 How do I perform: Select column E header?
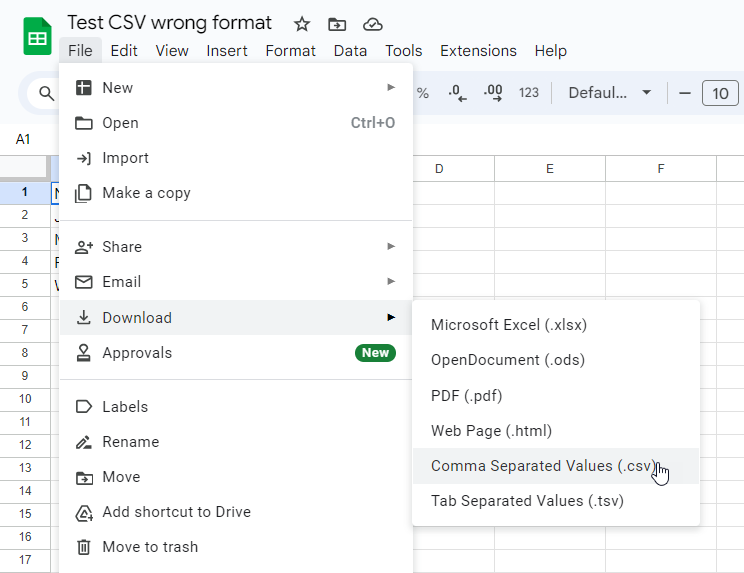(x=550, y=169)
